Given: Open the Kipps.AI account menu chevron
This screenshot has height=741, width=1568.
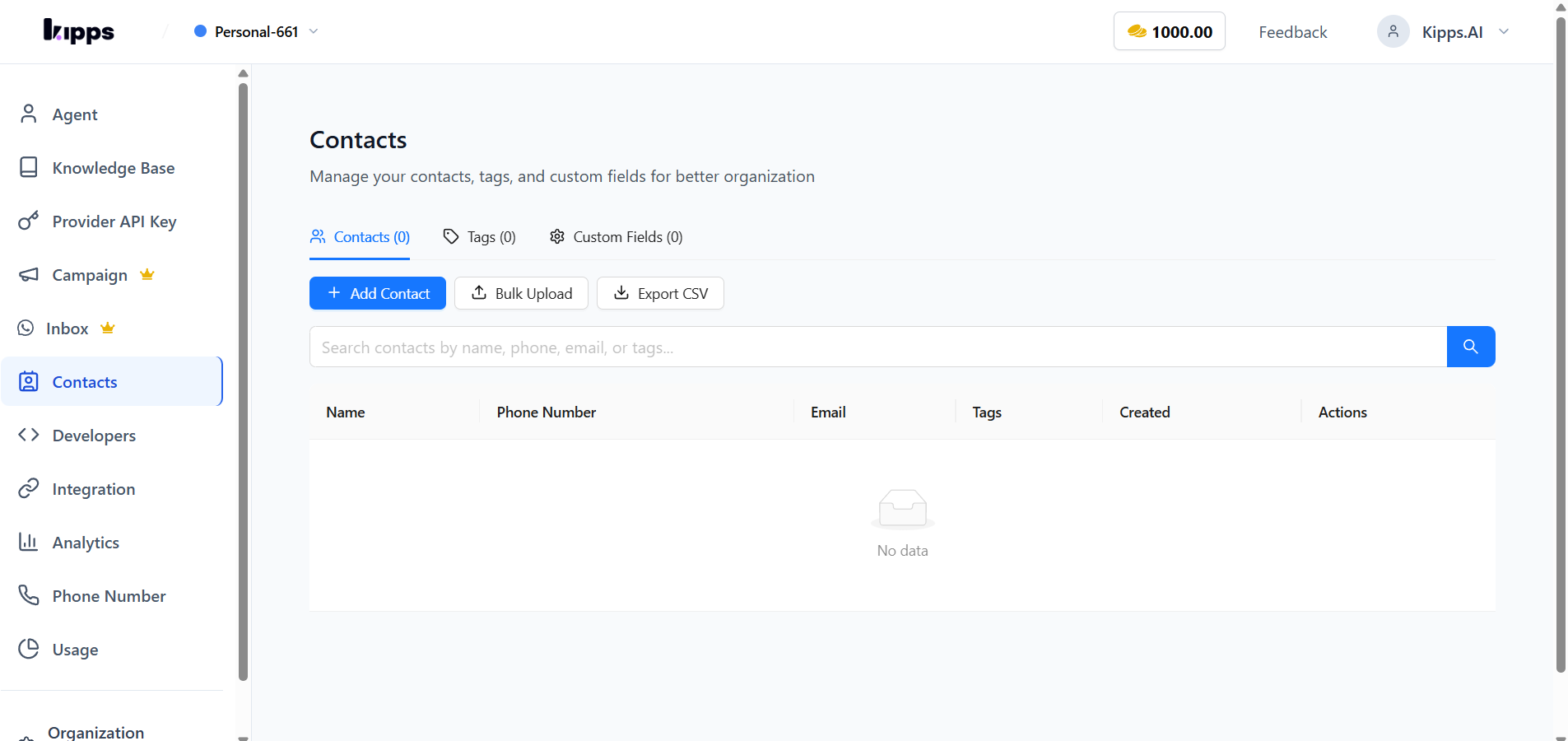Looking at the screenshot, I should 1504,31.
